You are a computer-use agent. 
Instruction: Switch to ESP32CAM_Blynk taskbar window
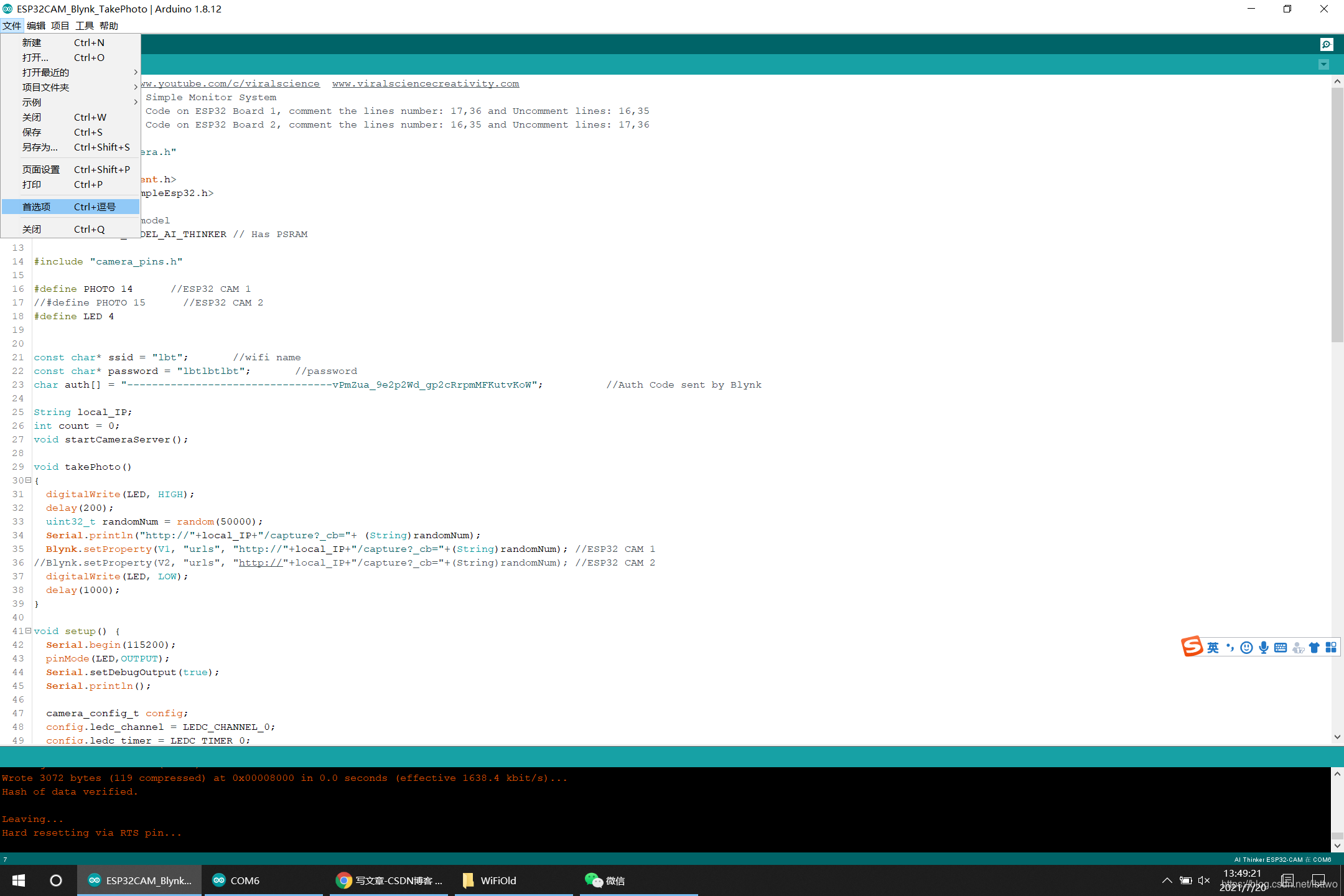139,880
